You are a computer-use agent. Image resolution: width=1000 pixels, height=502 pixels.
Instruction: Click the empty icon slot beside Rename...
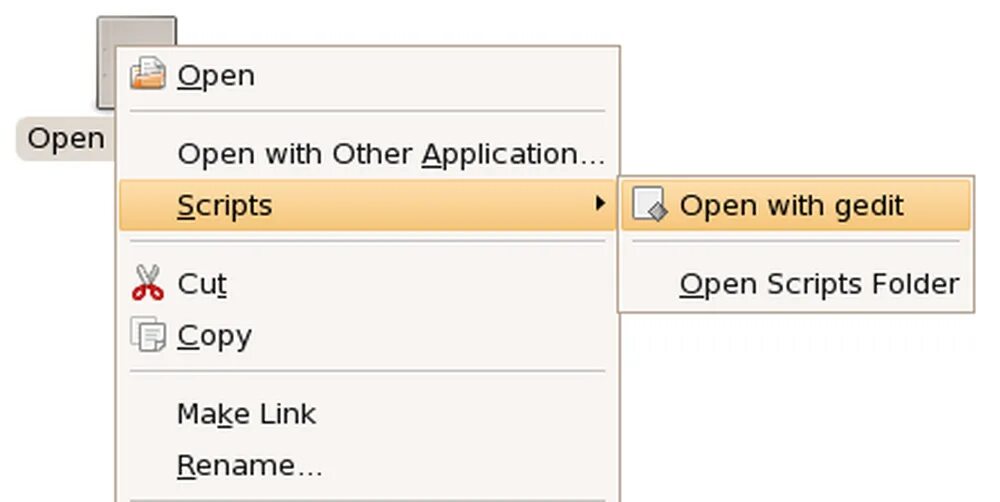148,466
